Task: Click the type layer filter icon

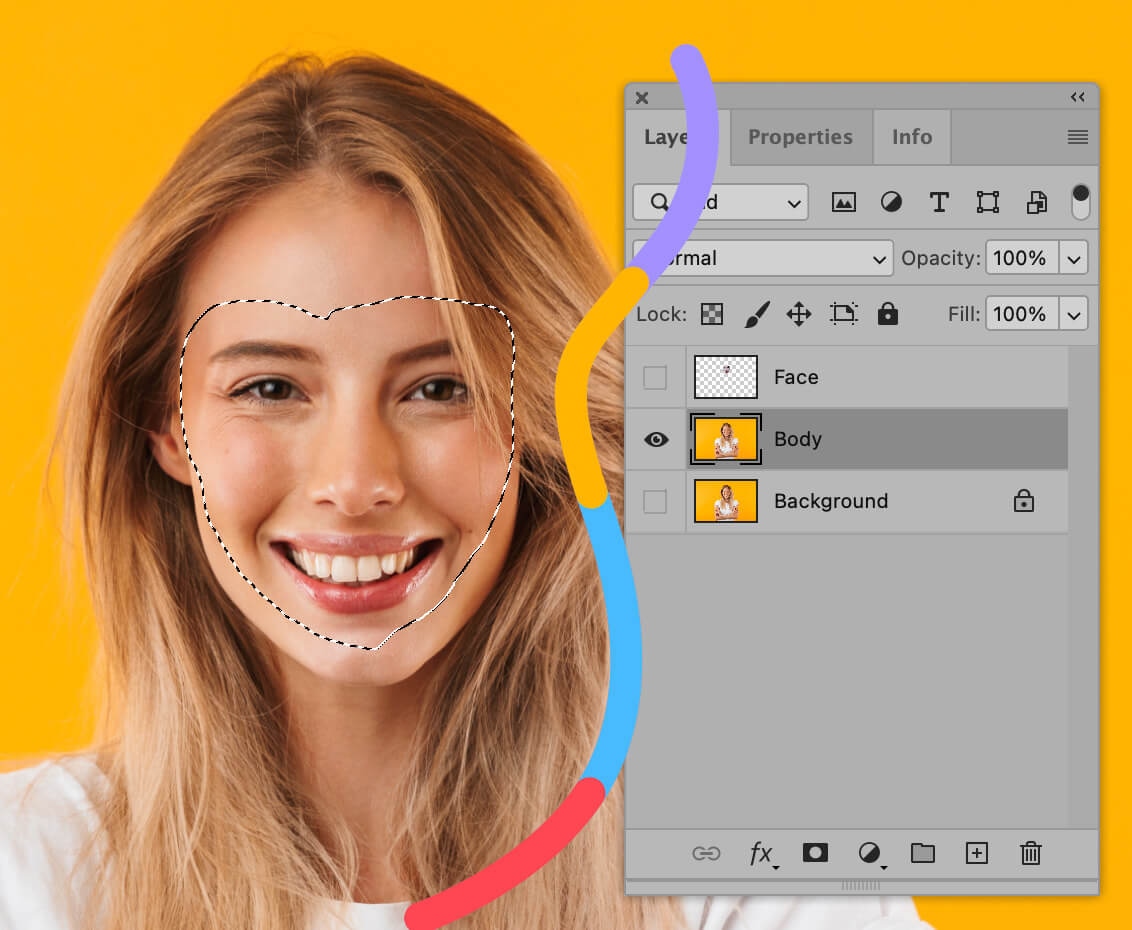Action: (x=939, y=202)
